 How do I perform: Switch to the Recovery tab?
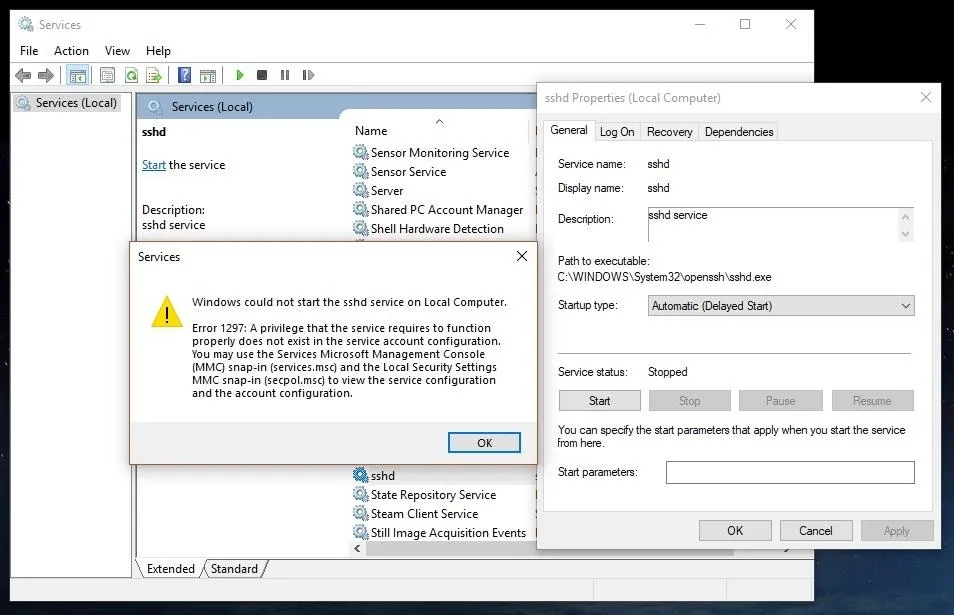[669, 132]
